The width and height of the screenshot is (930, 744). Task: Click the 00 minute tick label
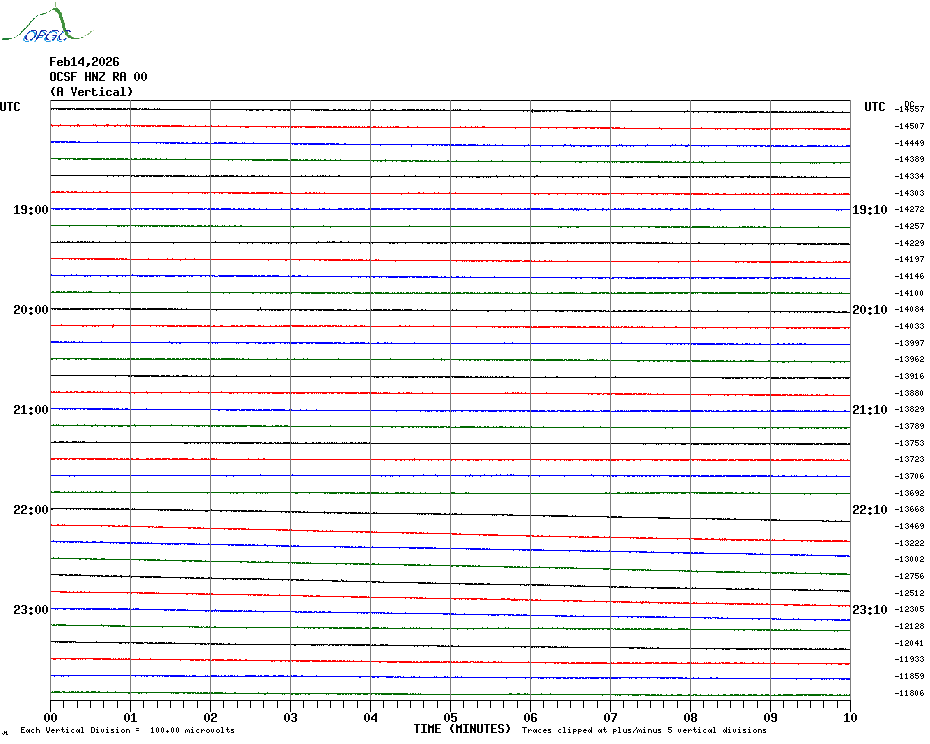(x=50, y=717)
